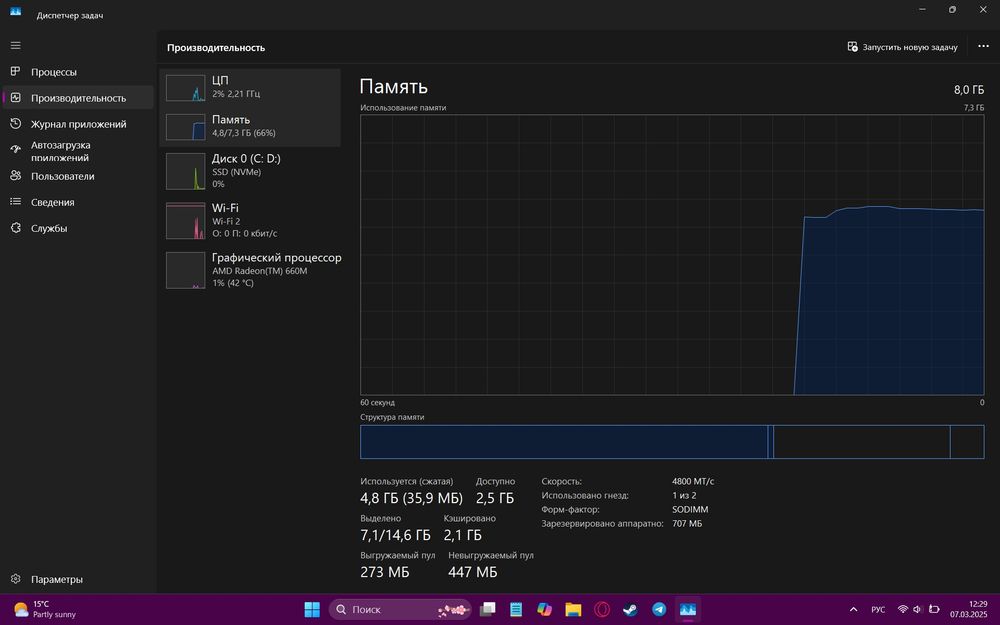Click the memory usage graph
The width and height of the screenshot is (1000, 625).
coord(672,255)
